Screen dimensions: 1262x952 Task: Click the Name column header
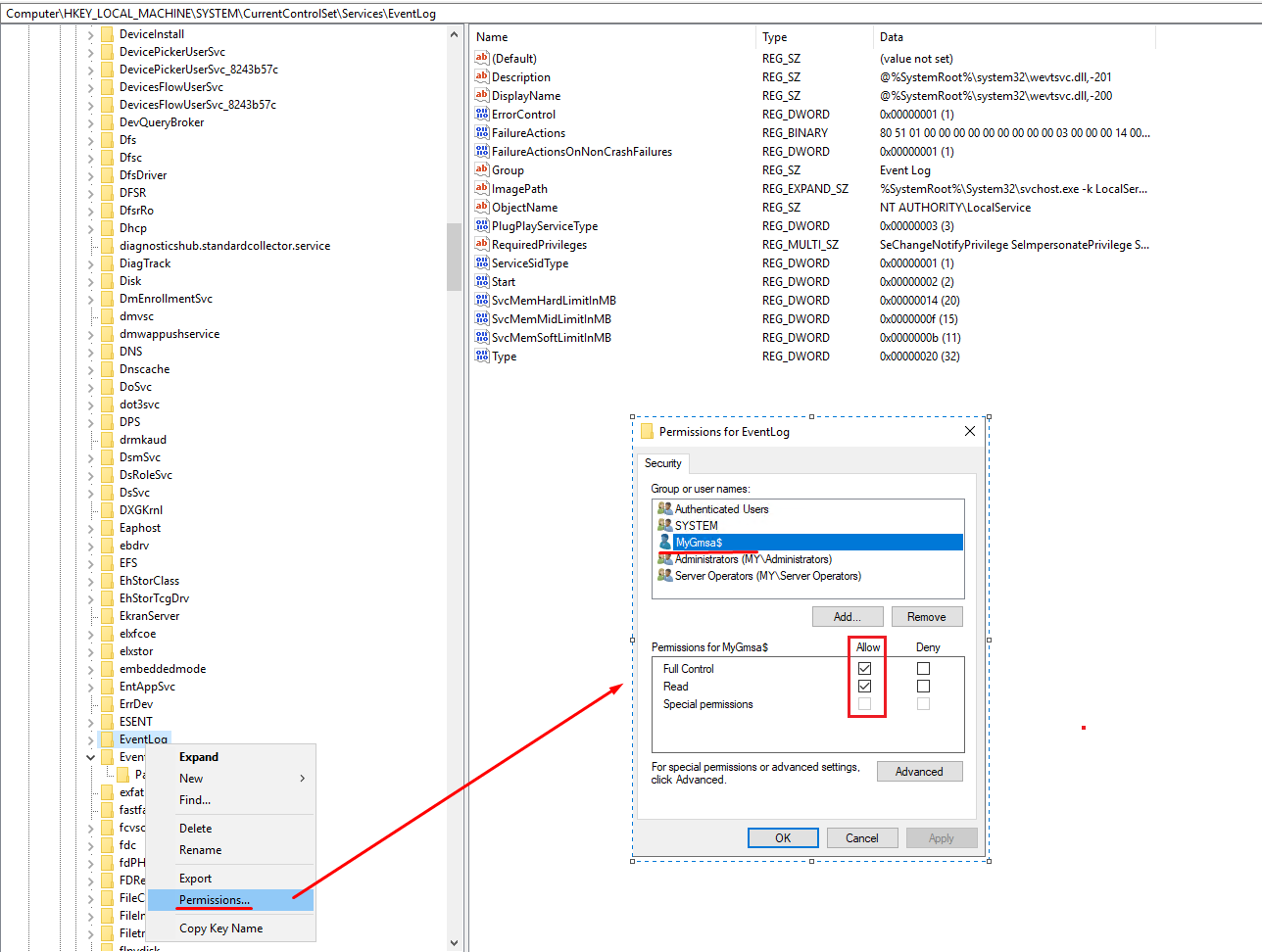pos(492,37)
